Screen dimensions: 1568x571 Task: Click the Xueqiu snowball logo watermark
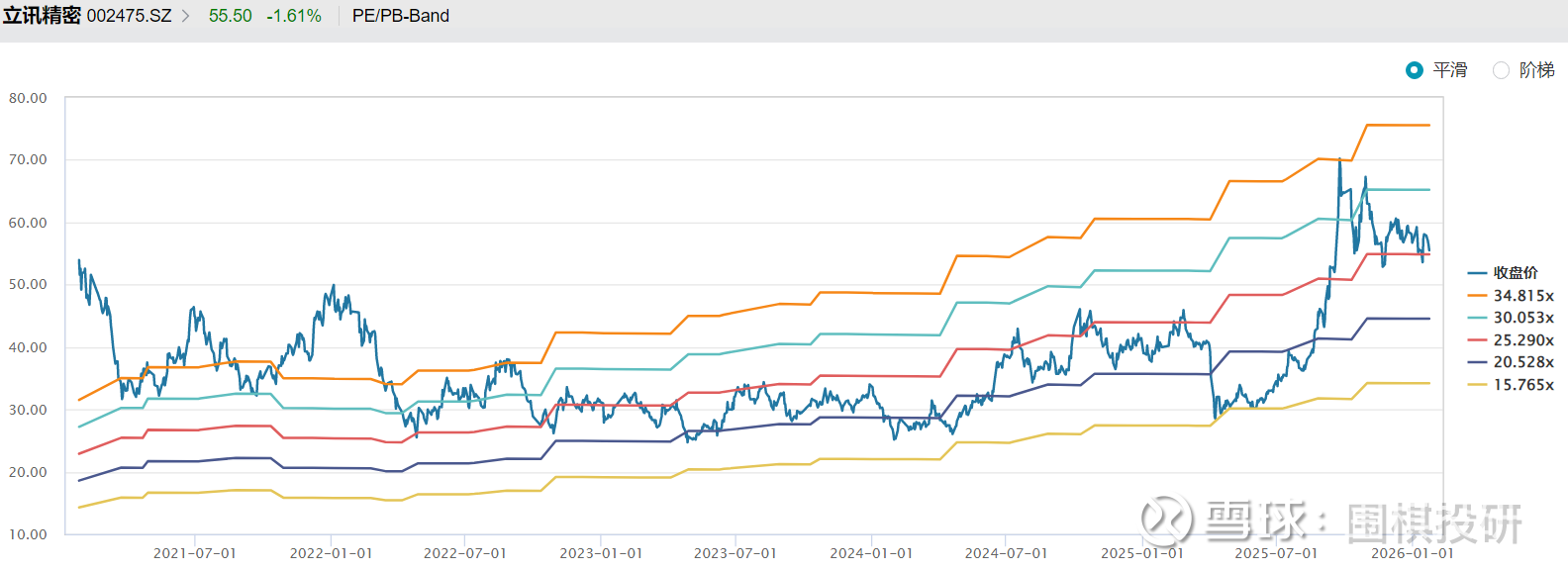click(x=1166, y=520)
